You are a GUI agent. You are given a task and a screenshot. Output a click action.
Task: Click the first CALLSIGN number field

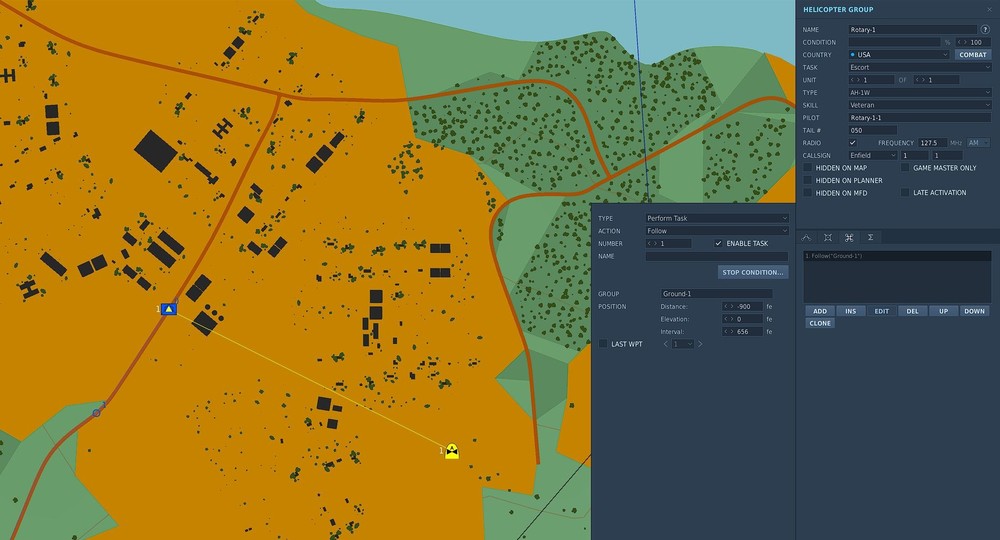915,156
